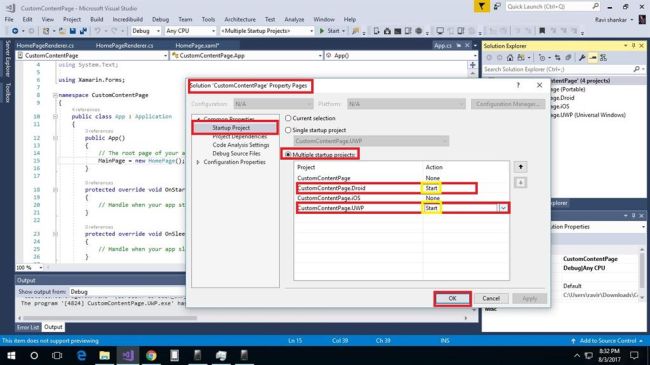The width and height of the screenshot is (650, 365).
Task: Open the Action dropdown for CustomContentPage.UWP
Action: 503,208
